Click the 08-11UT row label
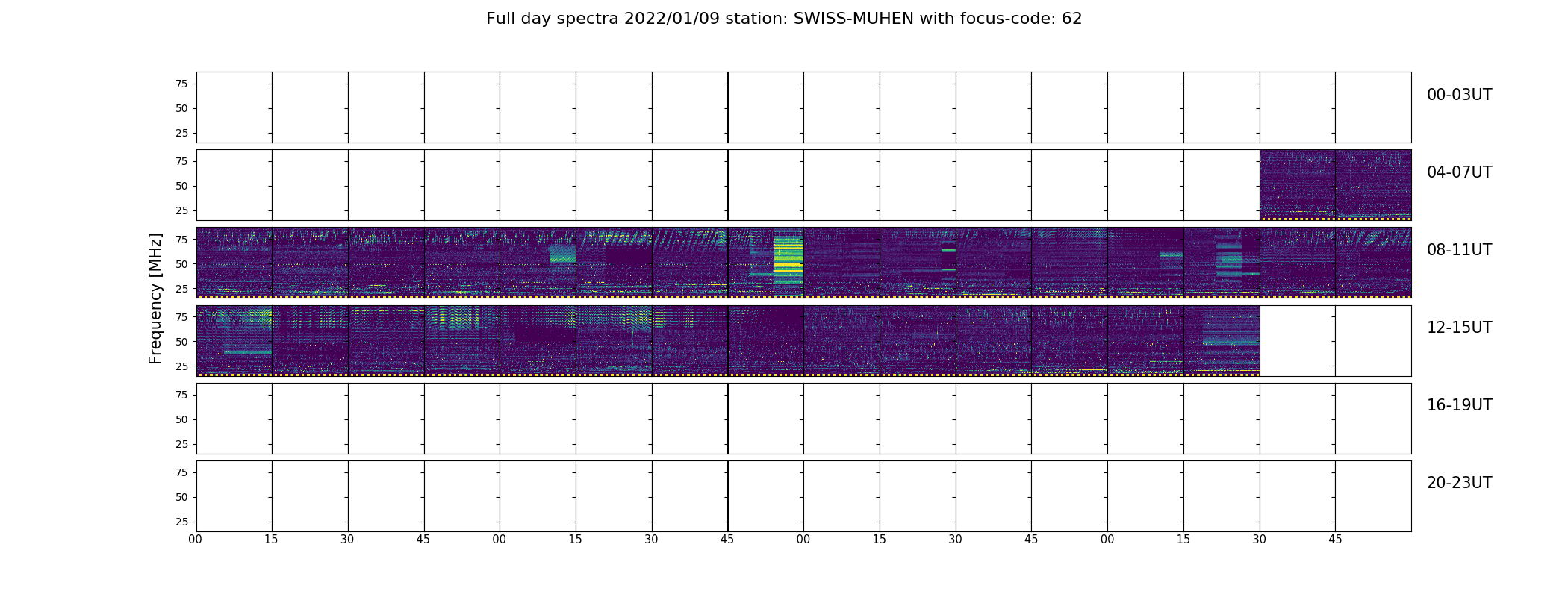The width and height of the screenshot is (1568, 597). (1459, 250)
